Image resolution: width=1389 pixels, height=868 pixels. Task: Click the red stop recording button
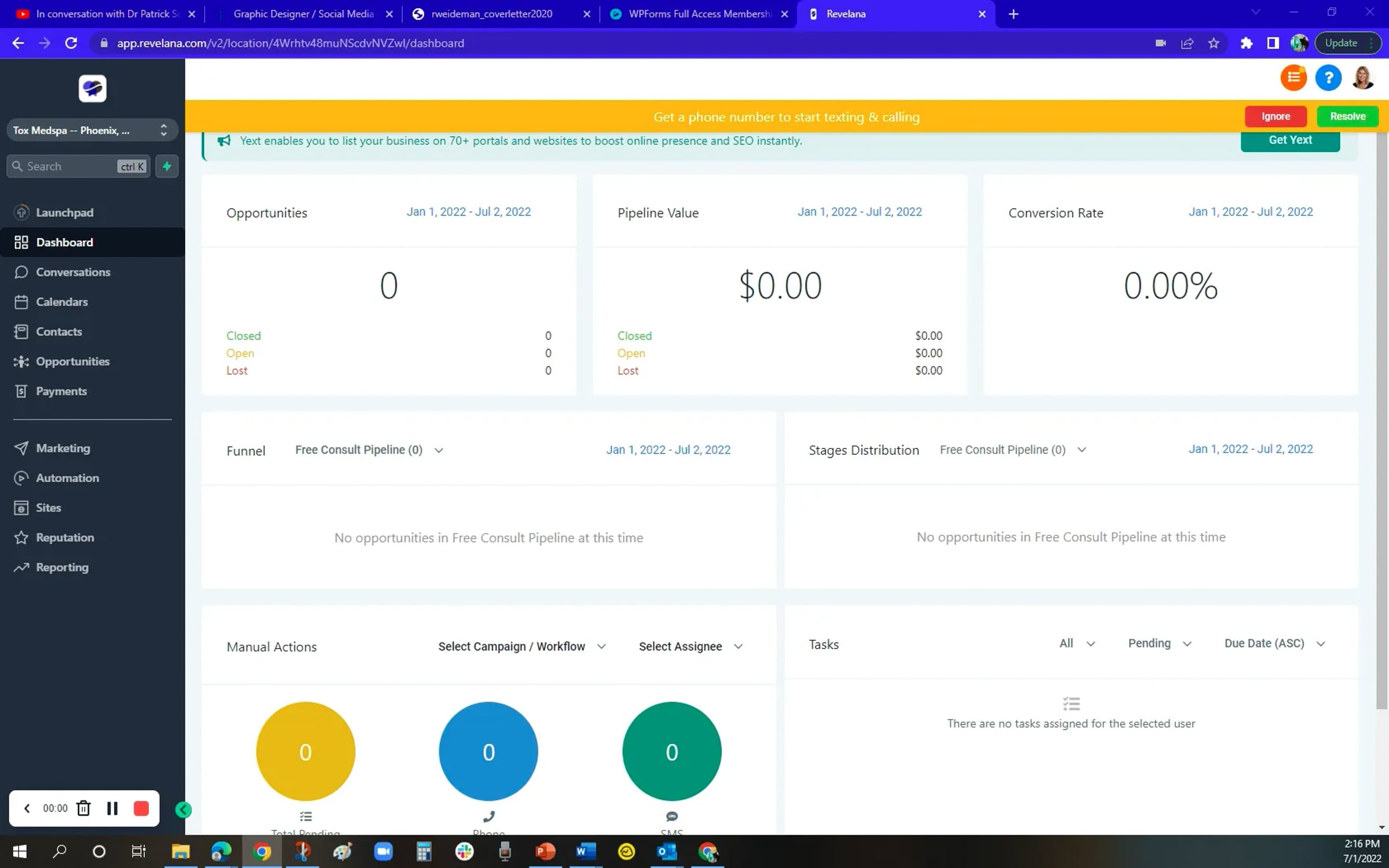click(x=141, y=808)
